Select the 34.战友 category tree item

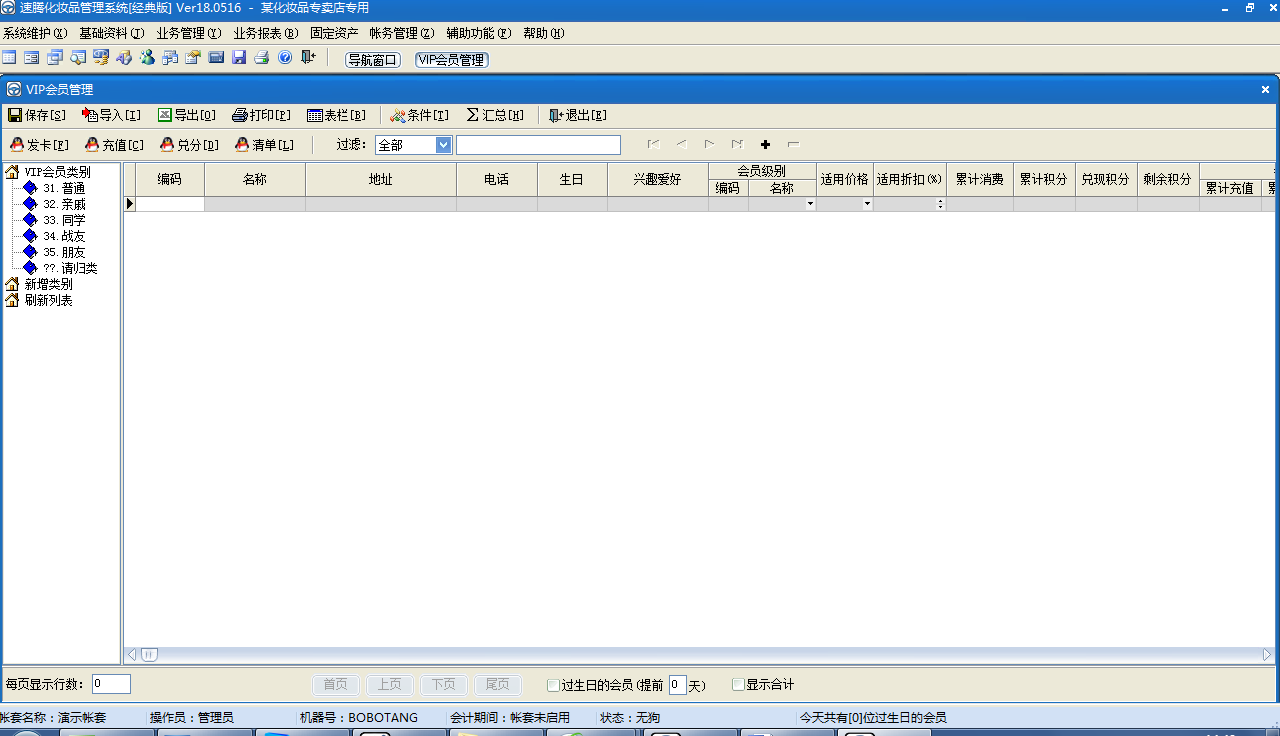click(x=64, y=236)
